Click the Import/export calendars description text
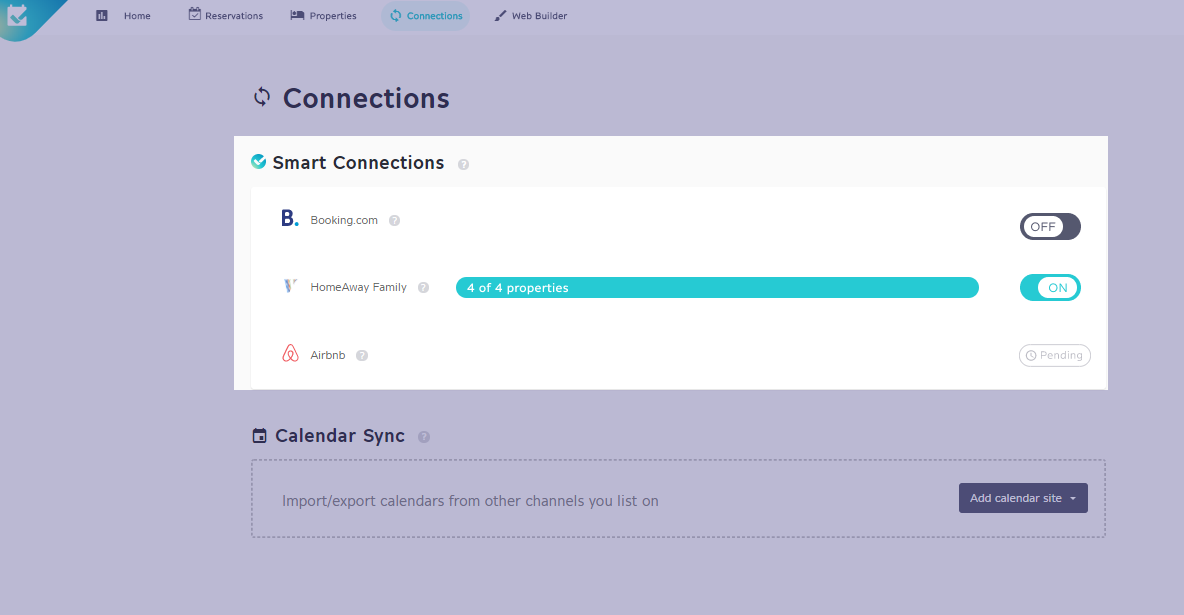 (470, 501)
